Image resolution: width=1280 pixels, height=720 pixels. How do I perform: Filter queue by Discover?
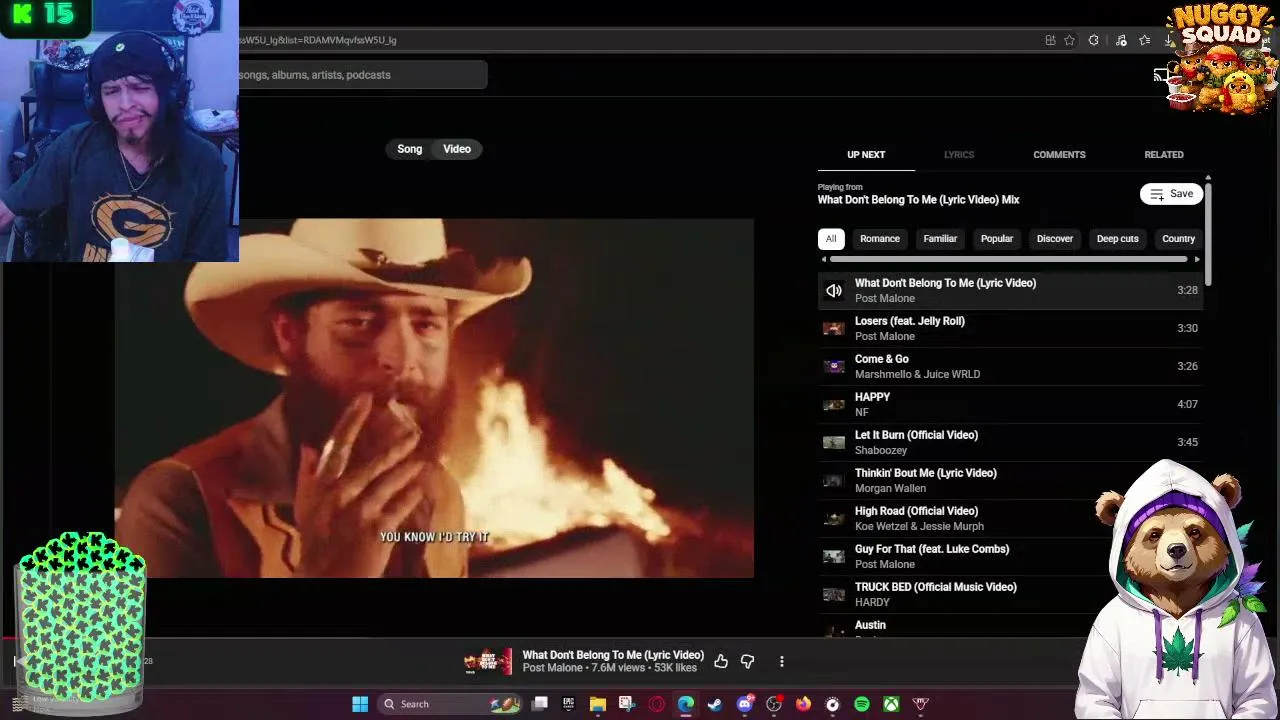[x=1055, y=239]
